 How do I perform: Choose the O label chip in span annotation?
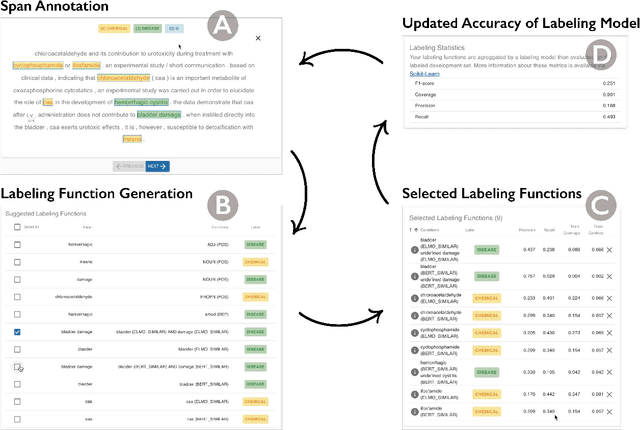[x=174, y=29]
